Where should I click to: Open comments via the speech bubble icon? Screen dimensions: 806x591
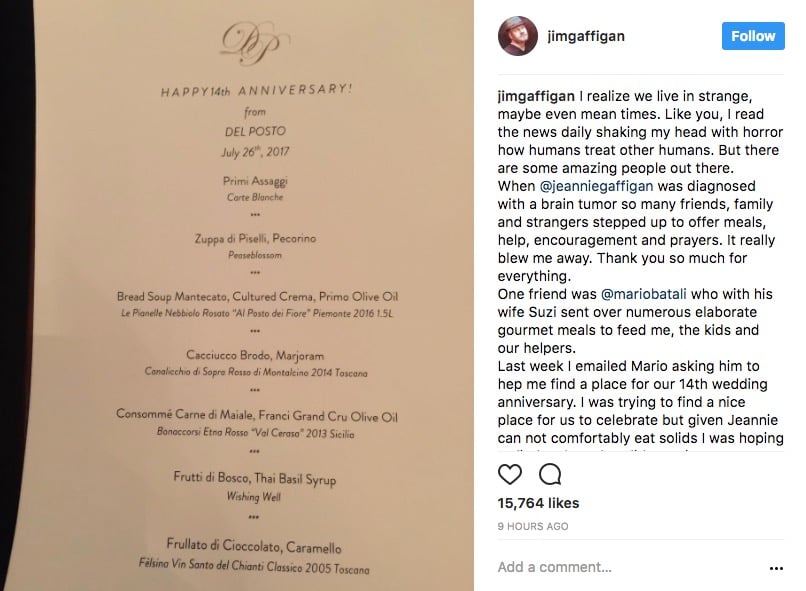click(550, 474)
